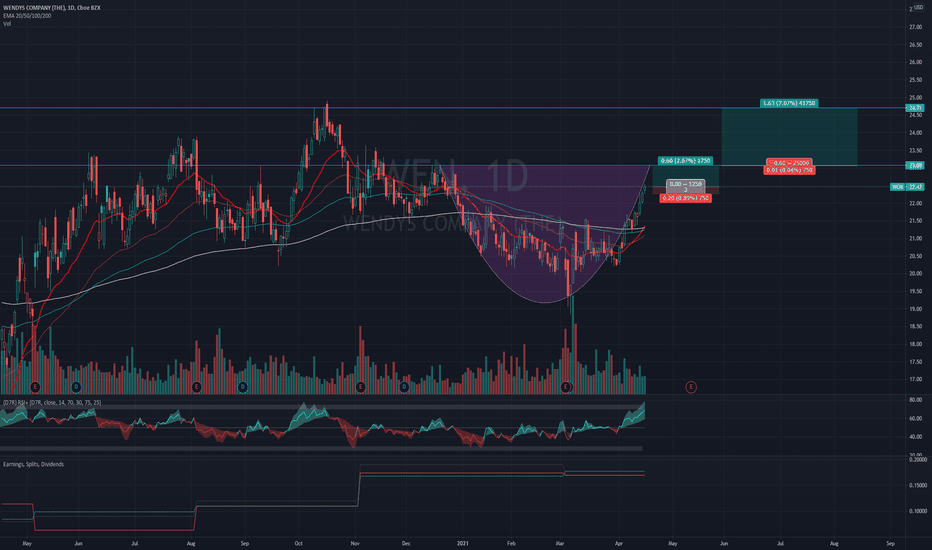Viewport: 932px width, 550px height.
Task: Select the 0.60 (2.67%) green target label
Action: click(x=685, y=161)
